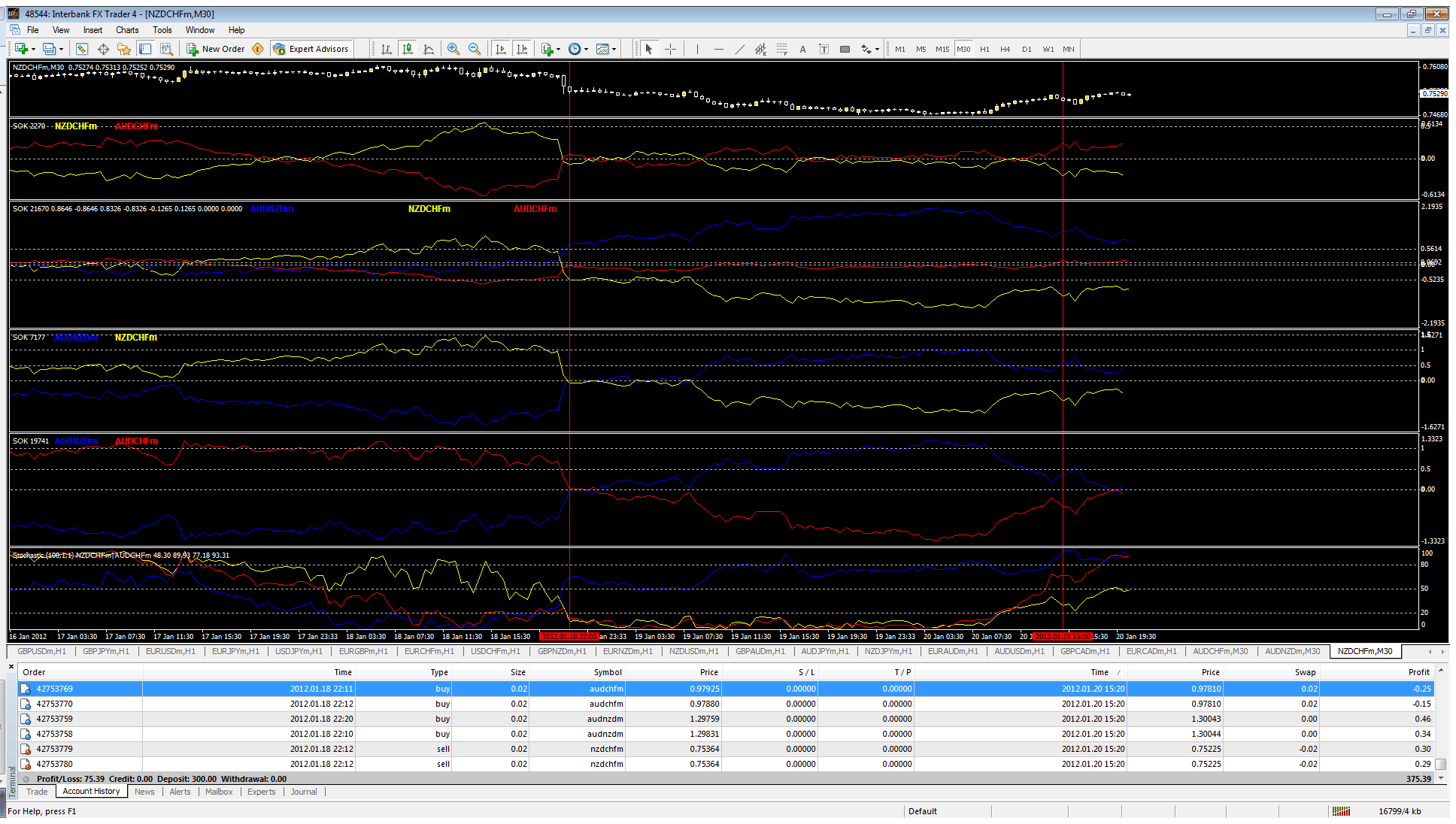Open the Navigator star-folder icon
This screenshot has width=1456, height=824.
tap(124, 49)
